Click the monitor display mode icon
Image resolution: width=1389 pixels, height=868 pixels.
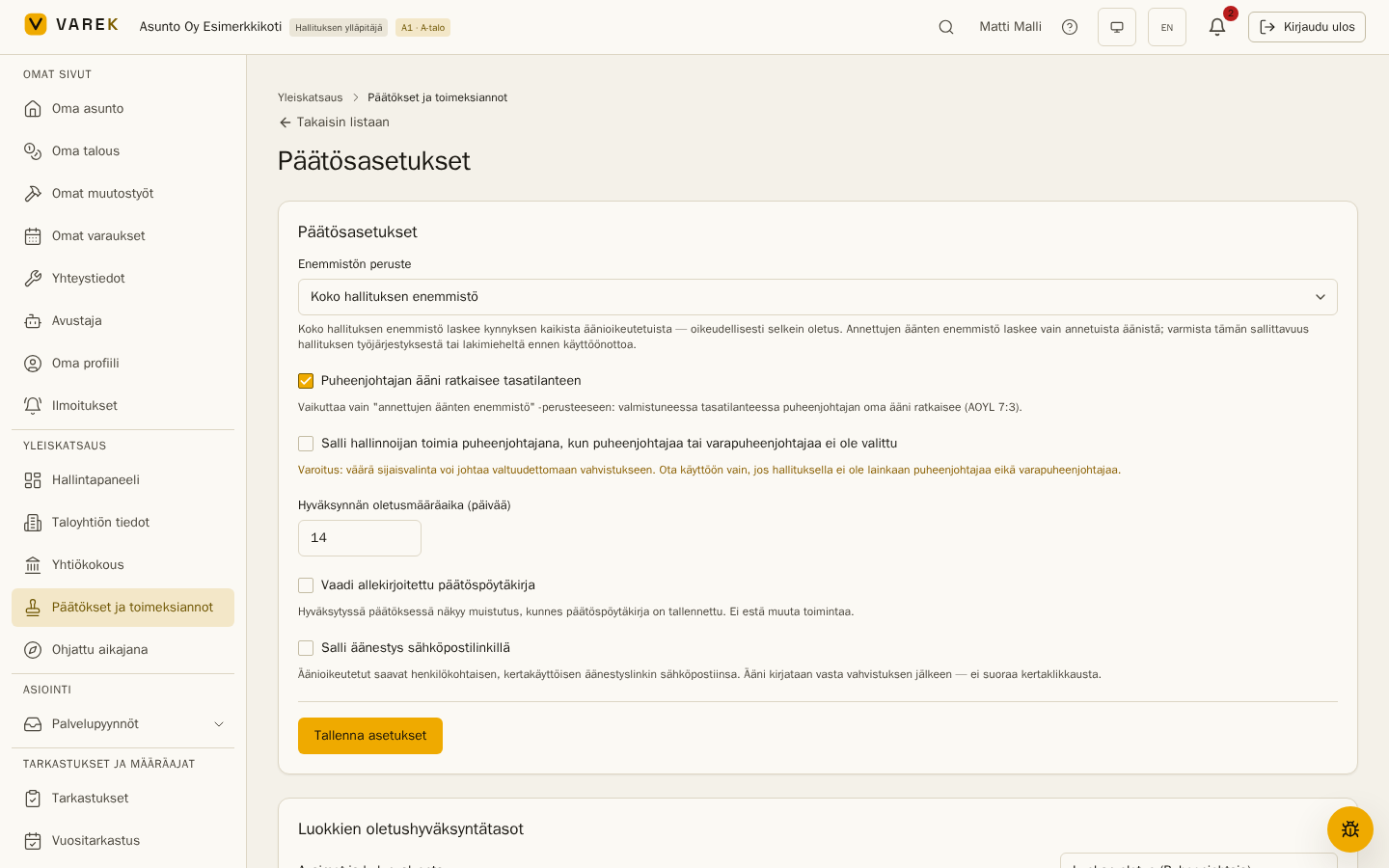(1117, 27)
